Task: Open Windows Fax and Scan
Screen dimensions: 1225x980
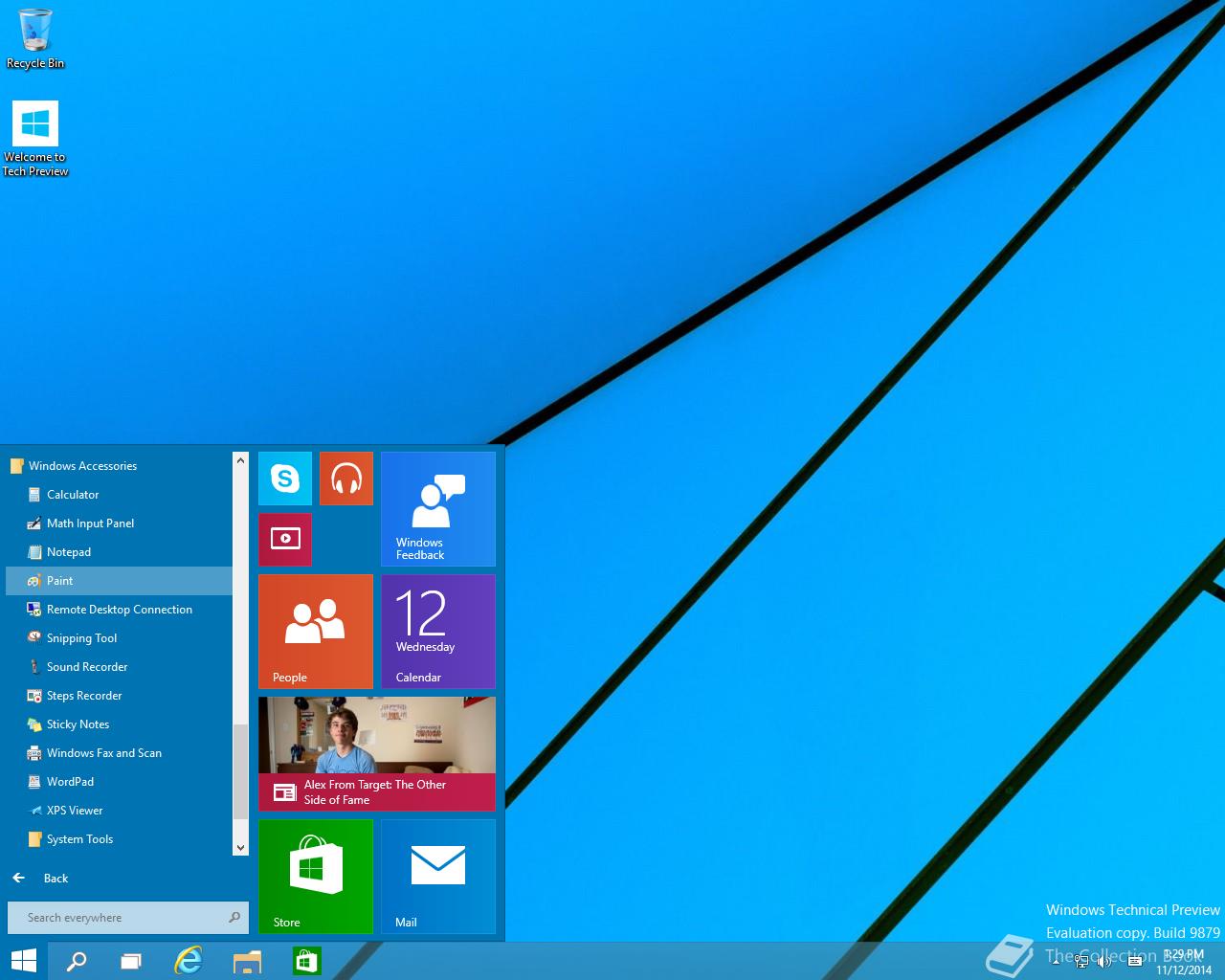Action: [119, 753]
